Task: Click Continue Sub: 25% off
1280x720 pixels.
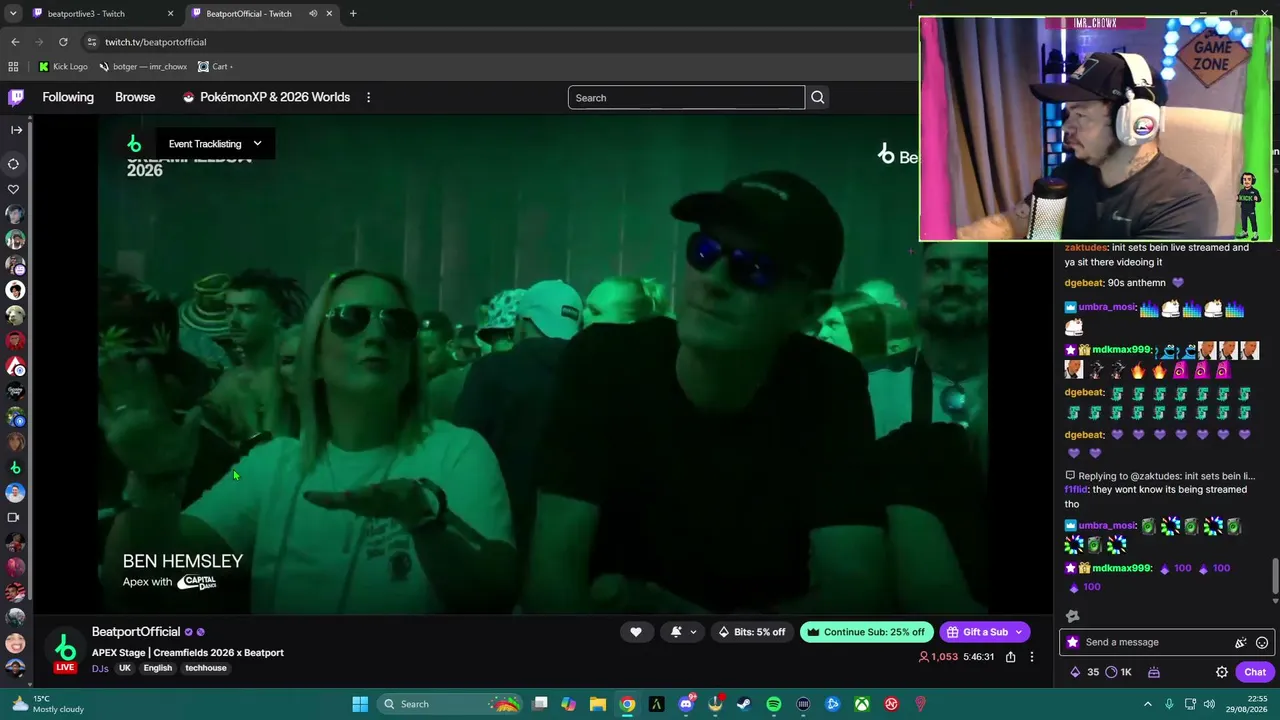Action: pyautogui.click(x=867, y=631)
